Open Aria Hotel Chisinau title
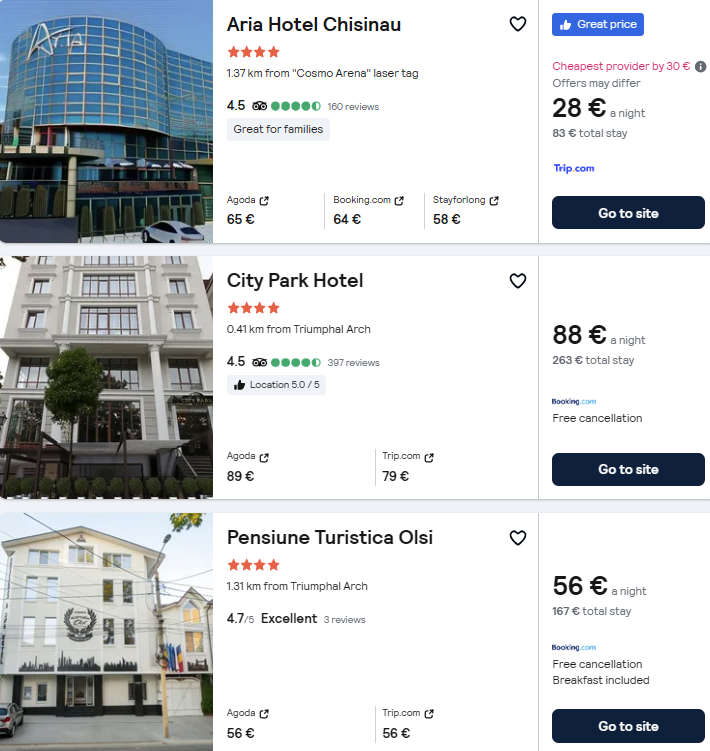The width and height of the screenshot is (710, 751). 314,25
